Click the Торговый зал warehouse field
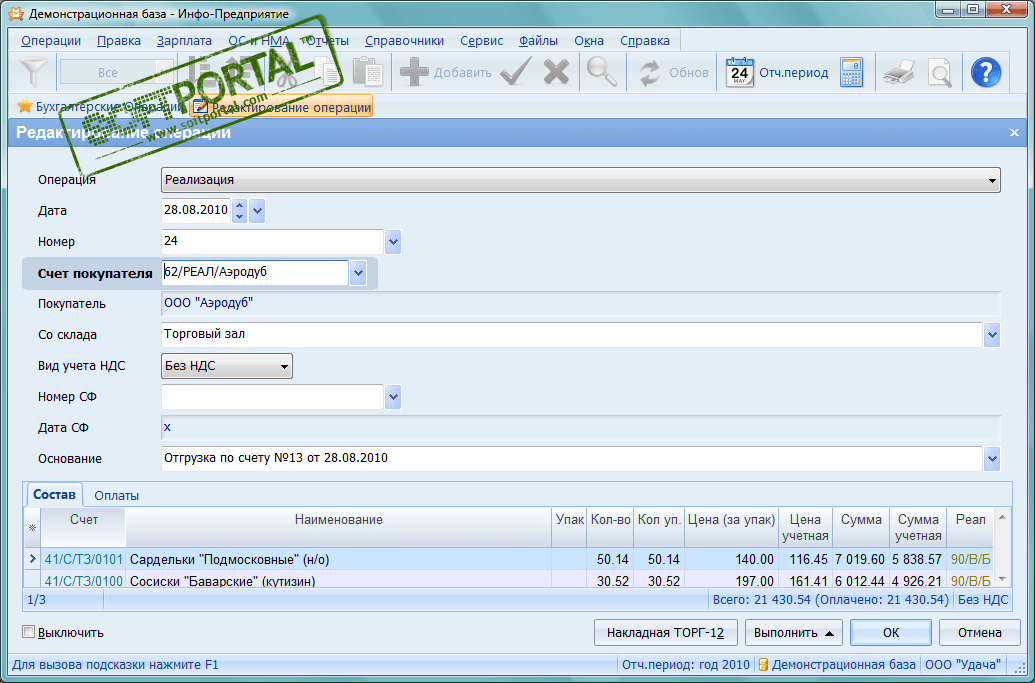Screen dimensions: 1035x683 click(x=572, y=335)
